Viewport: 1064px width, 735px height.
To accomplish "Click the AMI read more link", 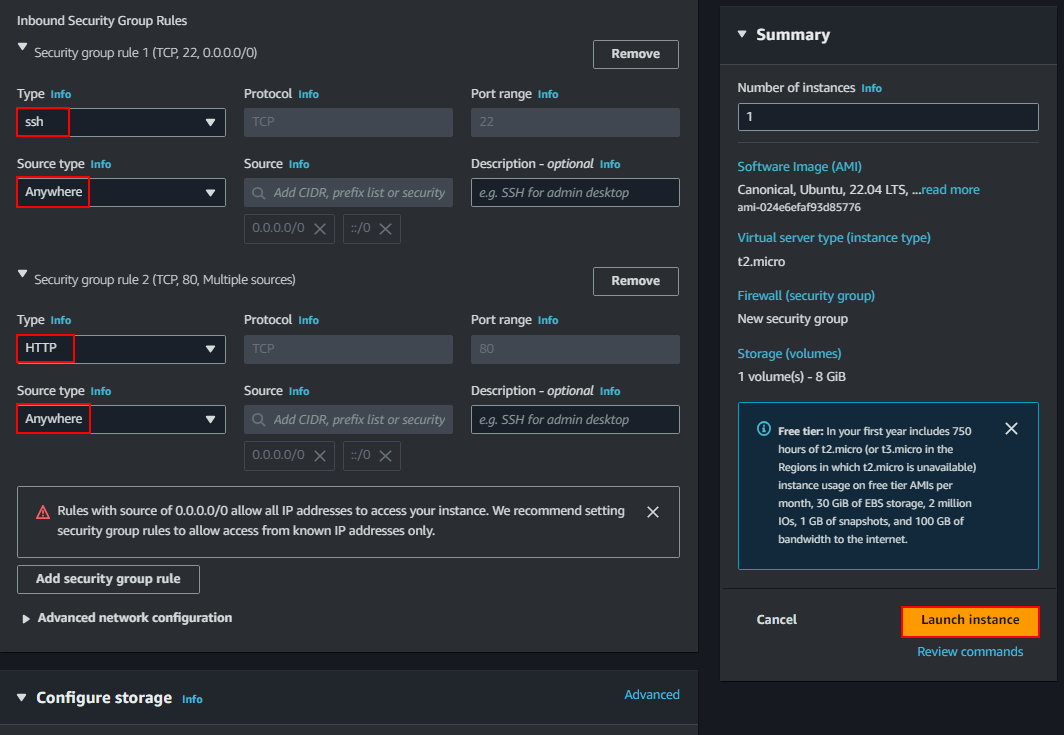I will coord(950,190).
